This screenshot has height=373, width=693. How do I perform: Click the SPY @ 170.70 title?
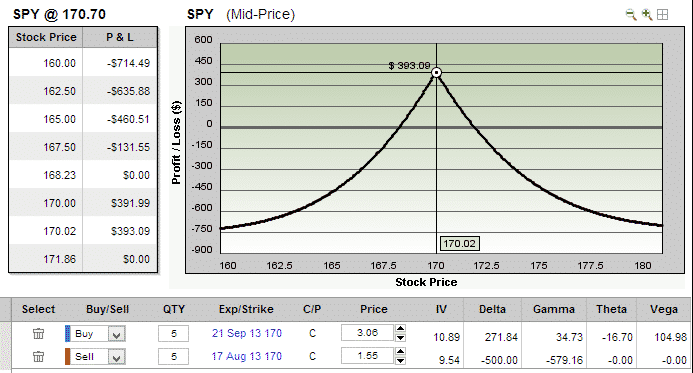59,14
